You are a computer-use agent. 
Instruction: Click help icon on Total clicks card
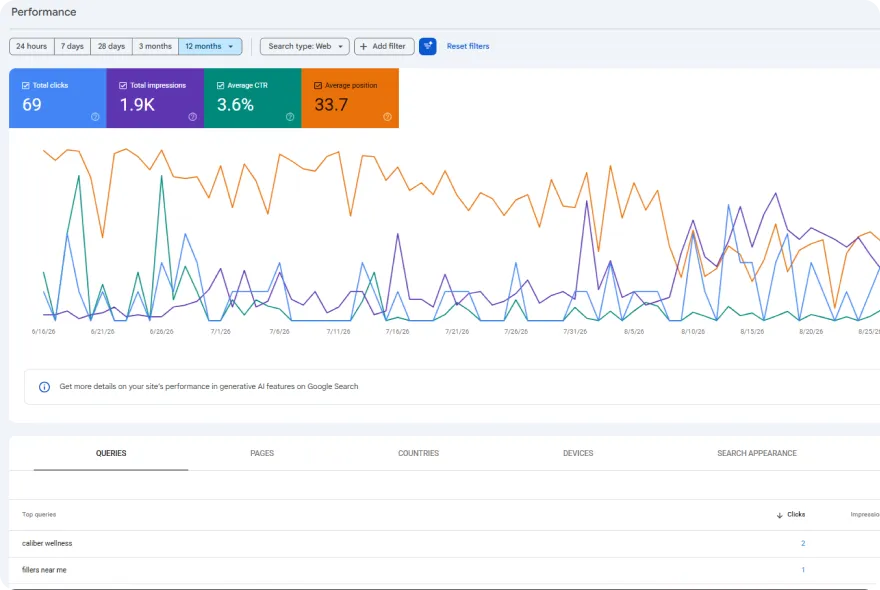click(95, 117)
